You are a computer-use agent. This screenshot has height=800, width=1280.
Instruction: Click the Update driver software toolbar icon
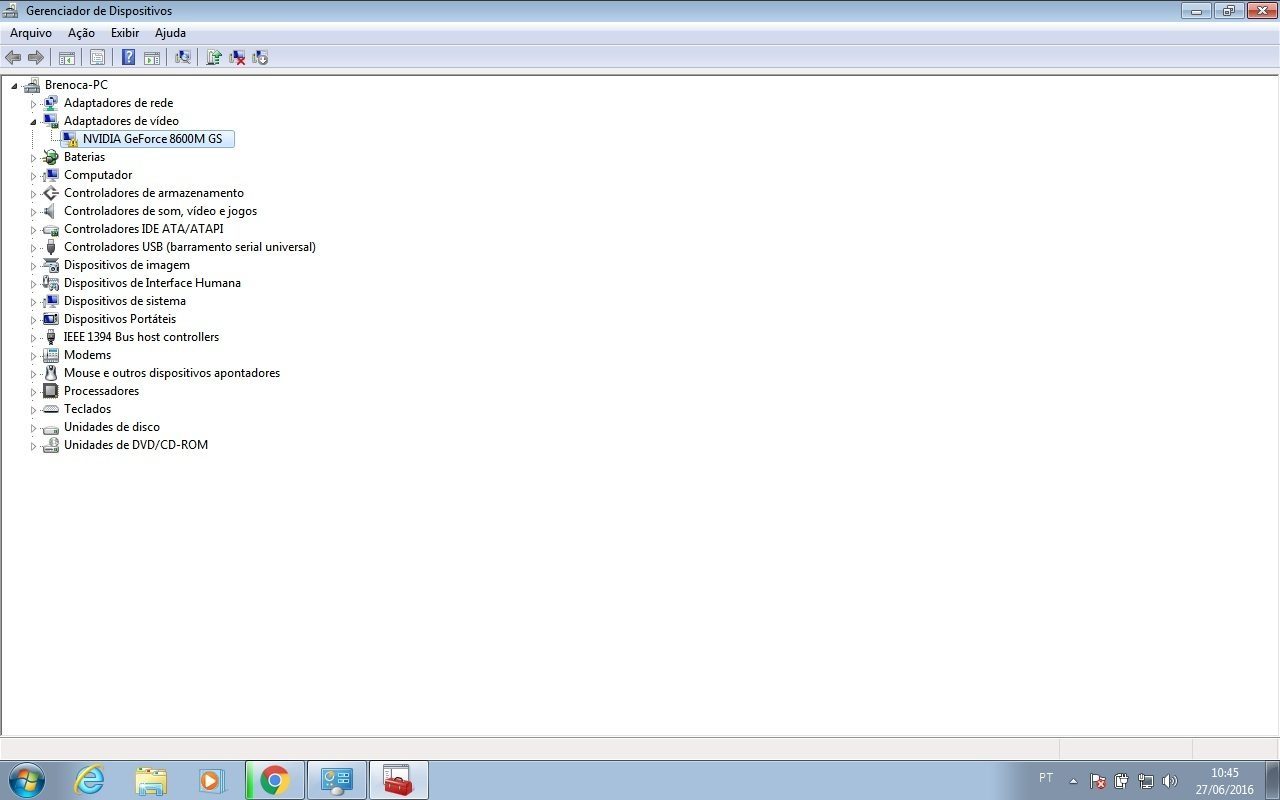pyautogui.click(x=213, y=58)
